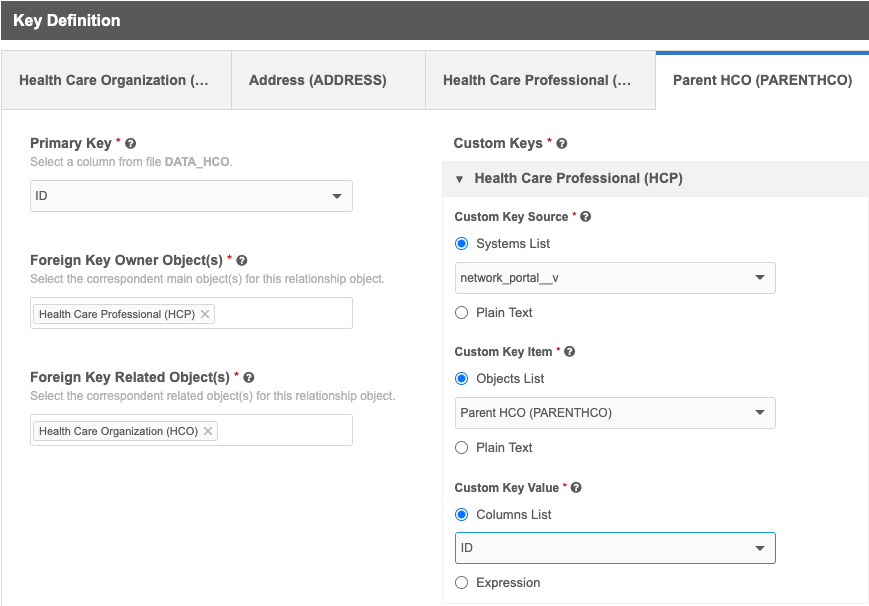Open the network_portal__v systems dropdown
This screenshot has width=869, height=606.
(614, 278)
